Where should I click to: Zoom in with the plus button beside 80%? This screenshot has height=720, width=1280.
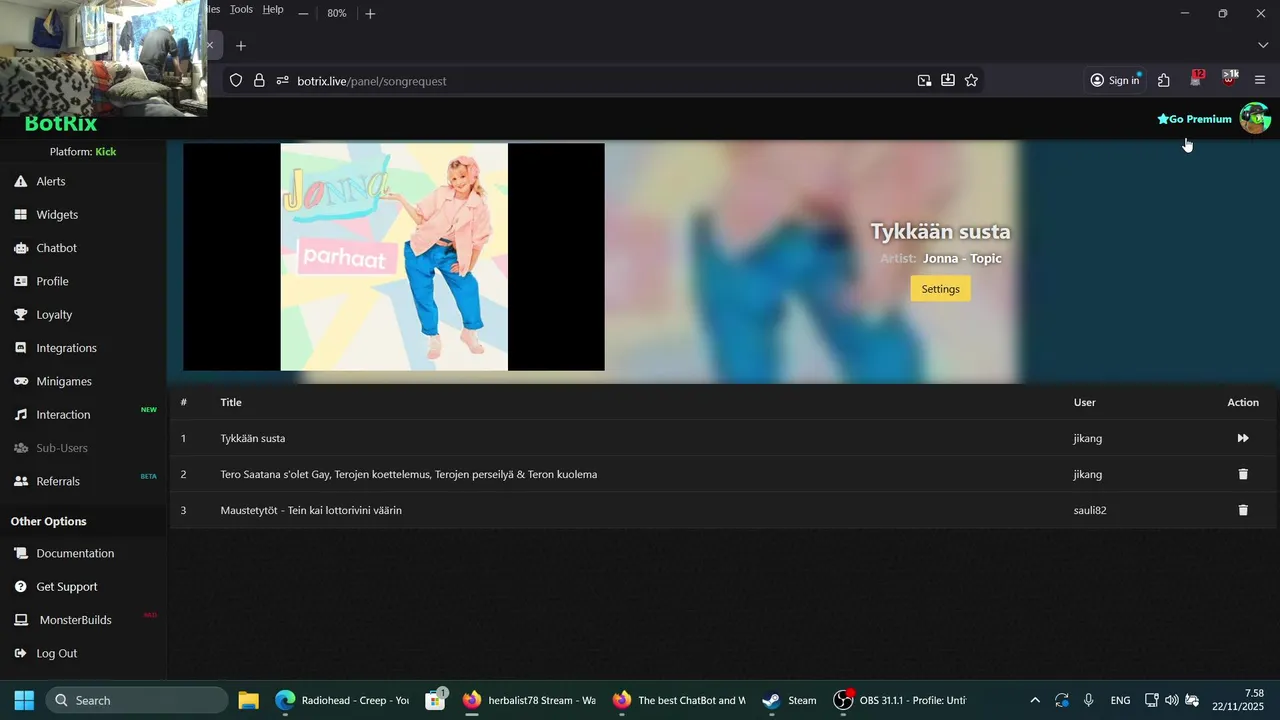370,14
